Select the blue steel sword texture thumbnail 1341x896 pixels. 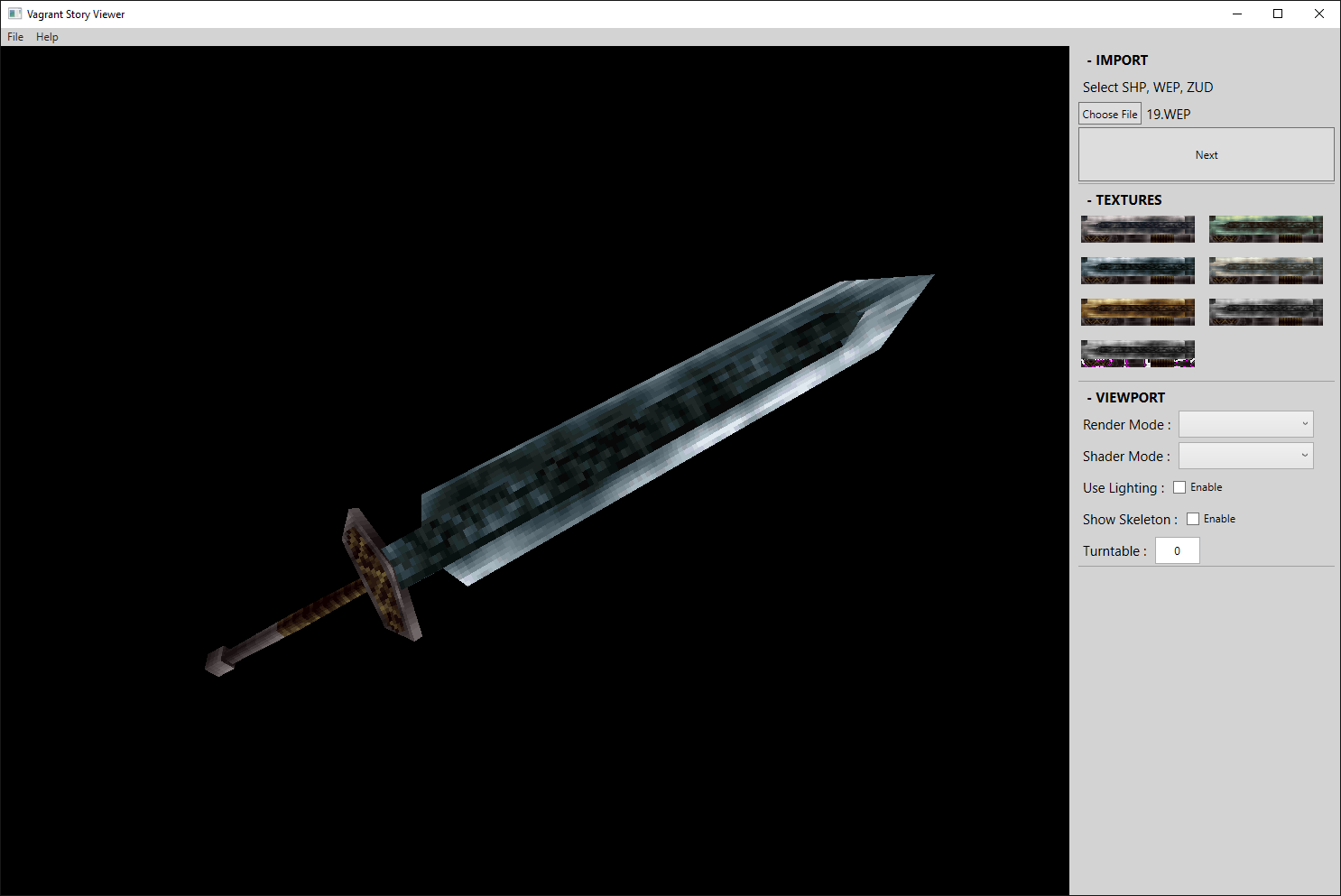[1138, 271]
